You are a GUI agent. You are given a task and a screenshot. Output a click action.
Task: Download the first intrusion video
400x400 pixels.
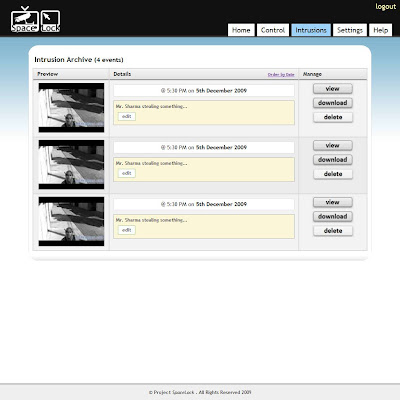(333, 103)
